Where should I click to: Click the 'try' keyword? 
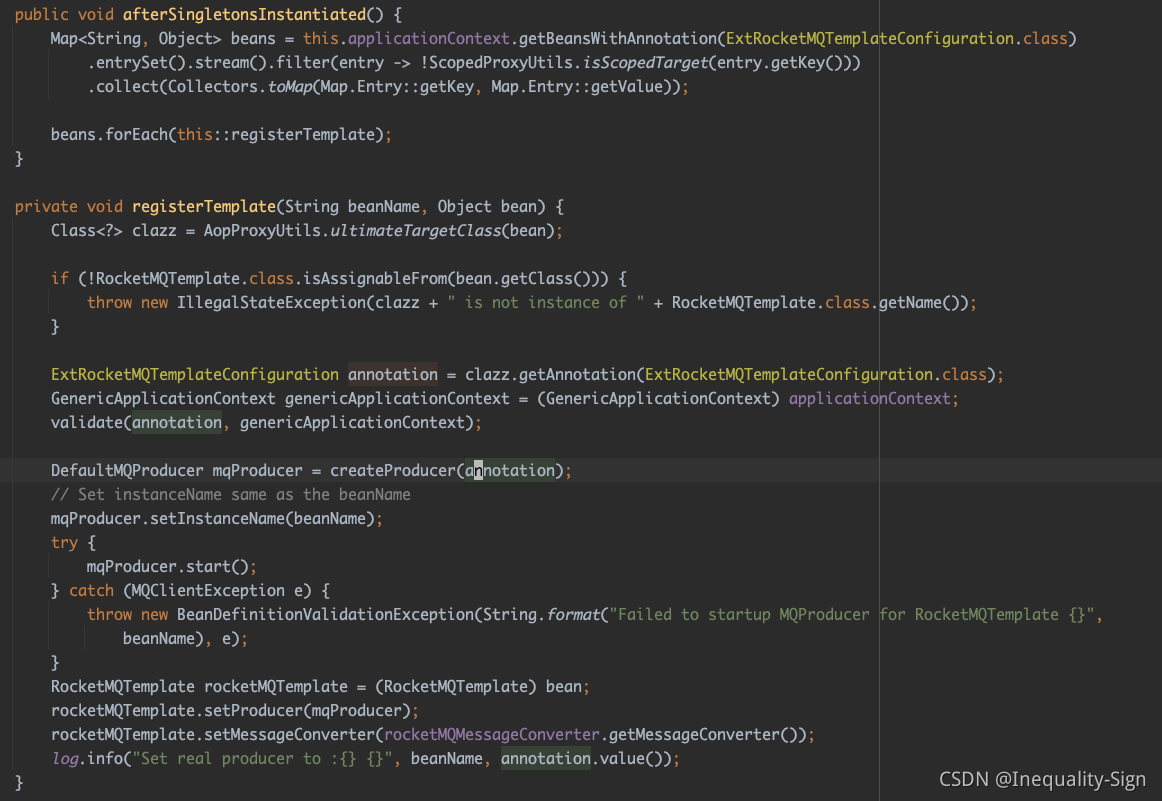tap(64, 542)
